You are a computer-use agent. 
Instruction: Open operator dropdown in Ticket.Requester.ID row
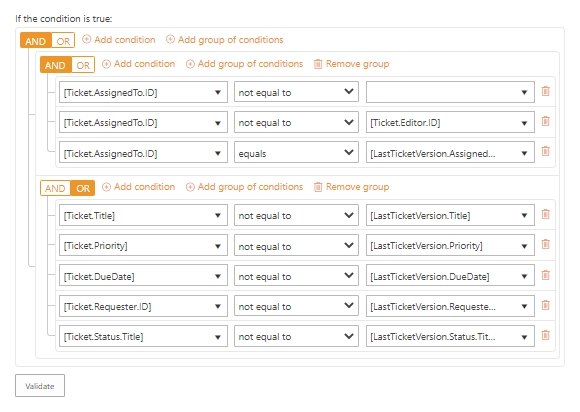click(296, 306)
